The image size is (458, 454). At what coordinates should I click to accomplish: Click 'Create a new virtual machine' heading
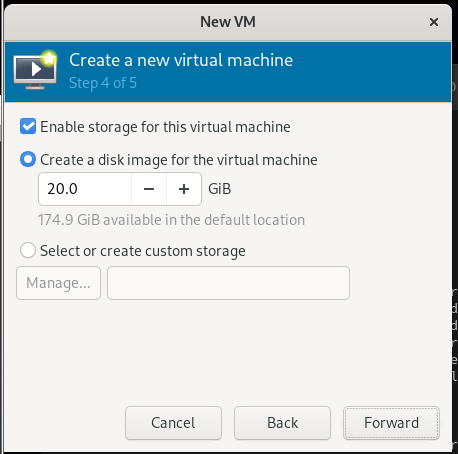181,60
